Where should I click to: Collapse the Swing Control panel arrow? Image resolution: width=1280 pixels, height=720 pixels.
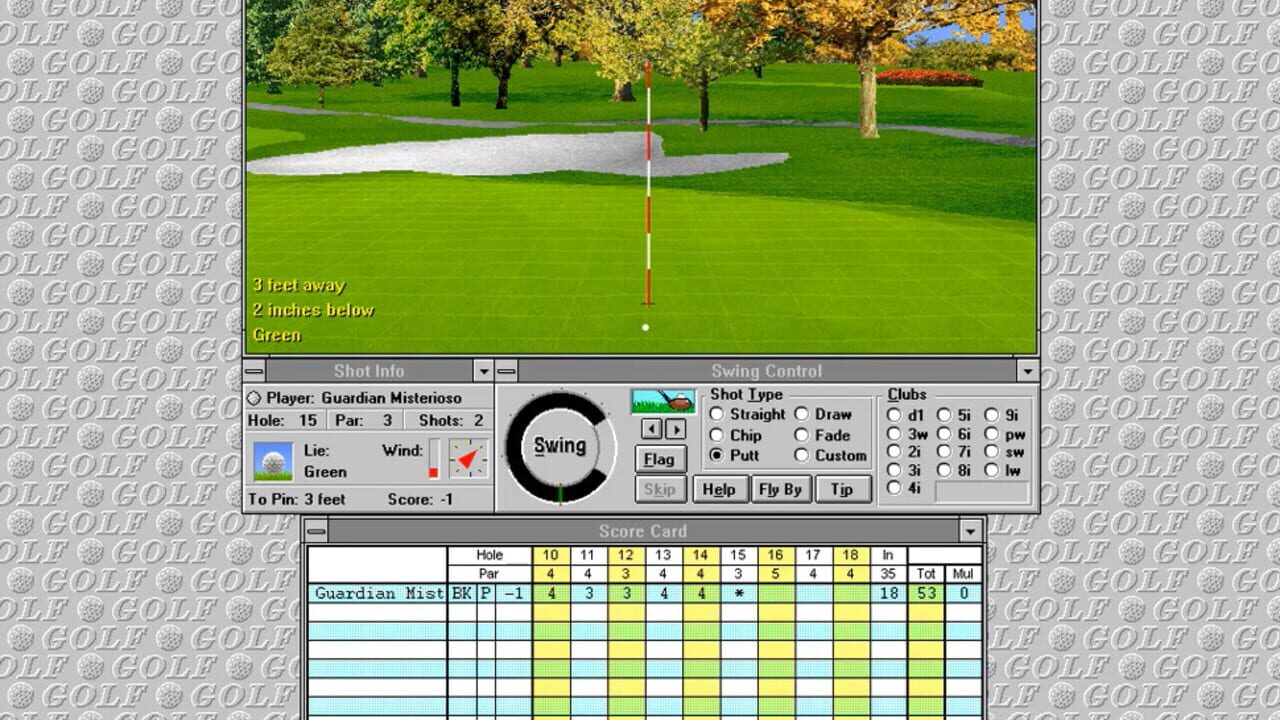click(1027, 371)
